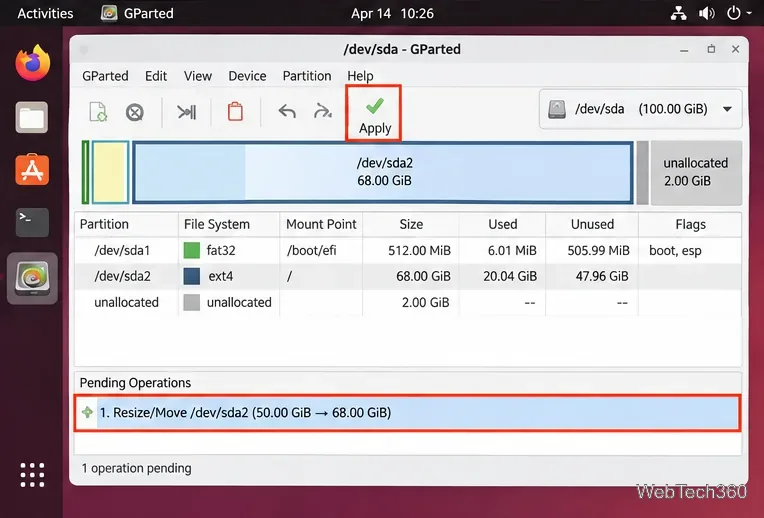Click the GParted app menu in top bar
This screenshot has height=518, width=764.
[137, 13]
